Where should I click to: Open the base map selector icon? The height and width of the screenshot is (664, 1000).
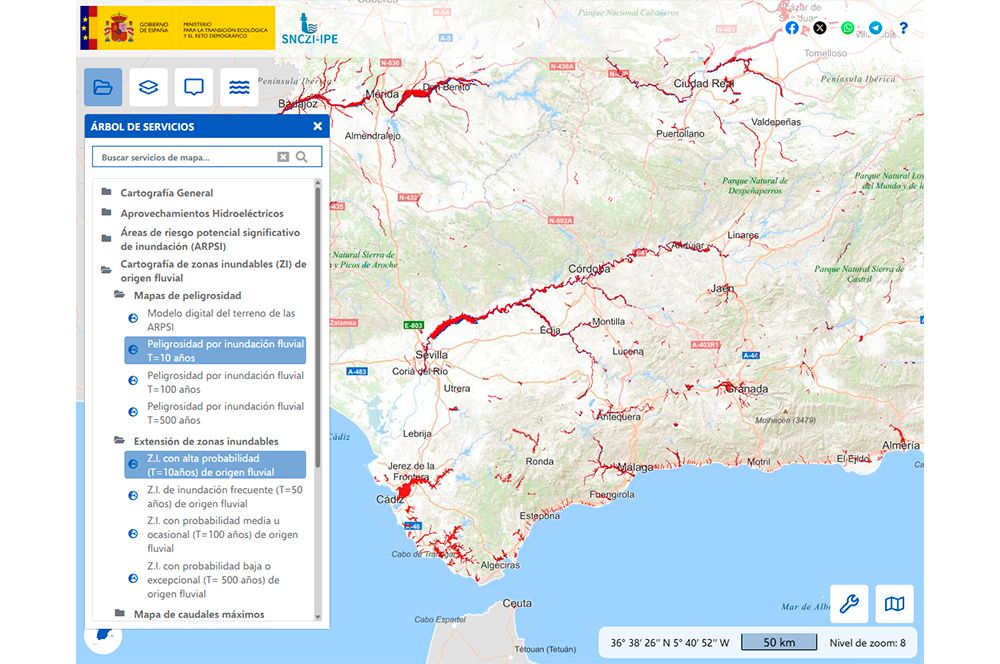click(x=893, y=603)
